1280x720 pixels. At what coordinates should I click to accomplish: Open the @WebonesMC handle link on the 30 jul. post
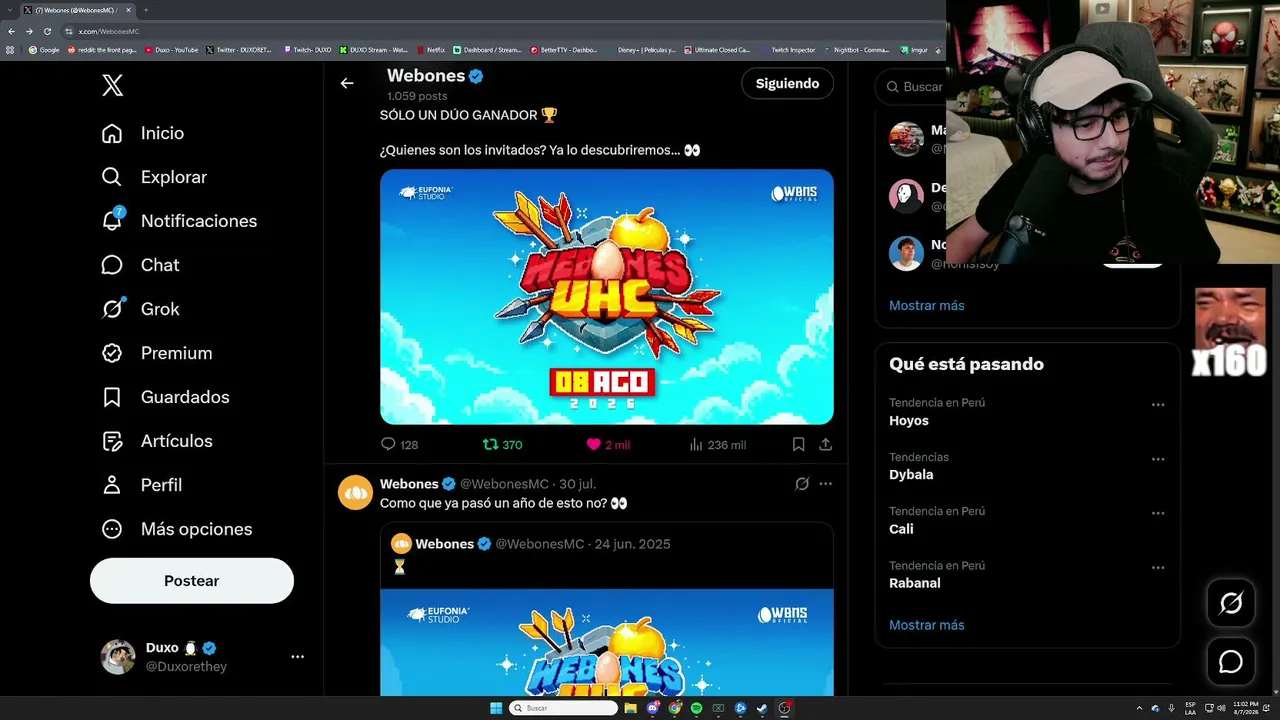[504, 484]
